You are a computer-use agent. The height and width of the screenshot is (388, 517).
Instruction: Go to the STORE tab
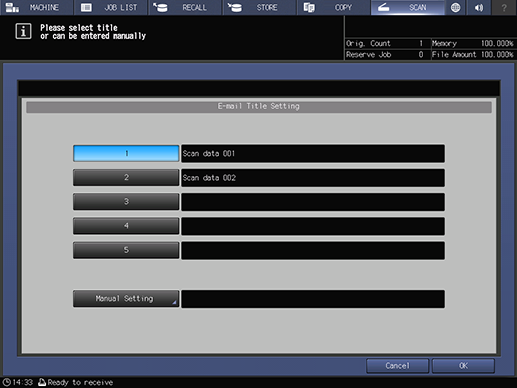pyautogui.click(x=259, y=7)
